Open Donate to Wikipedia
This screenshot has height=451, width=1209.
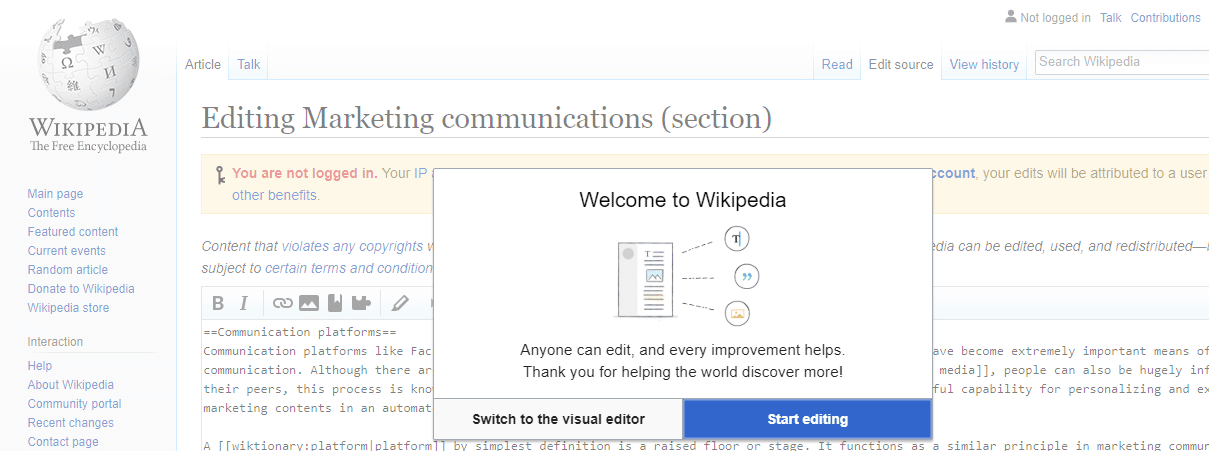(81, 289)
